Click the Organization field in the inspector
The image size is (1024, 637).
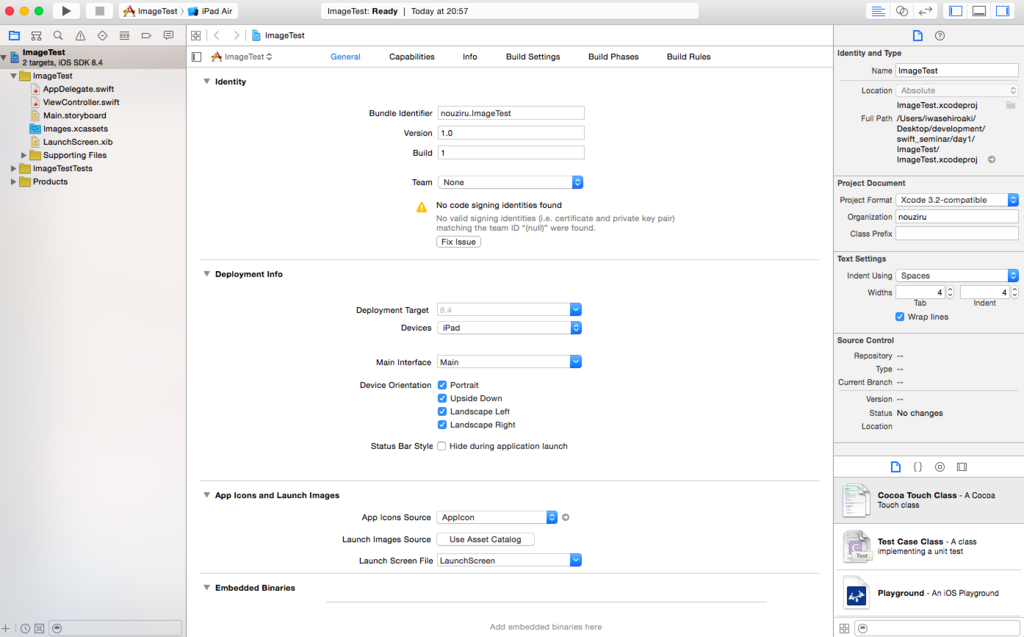point(957,216)
